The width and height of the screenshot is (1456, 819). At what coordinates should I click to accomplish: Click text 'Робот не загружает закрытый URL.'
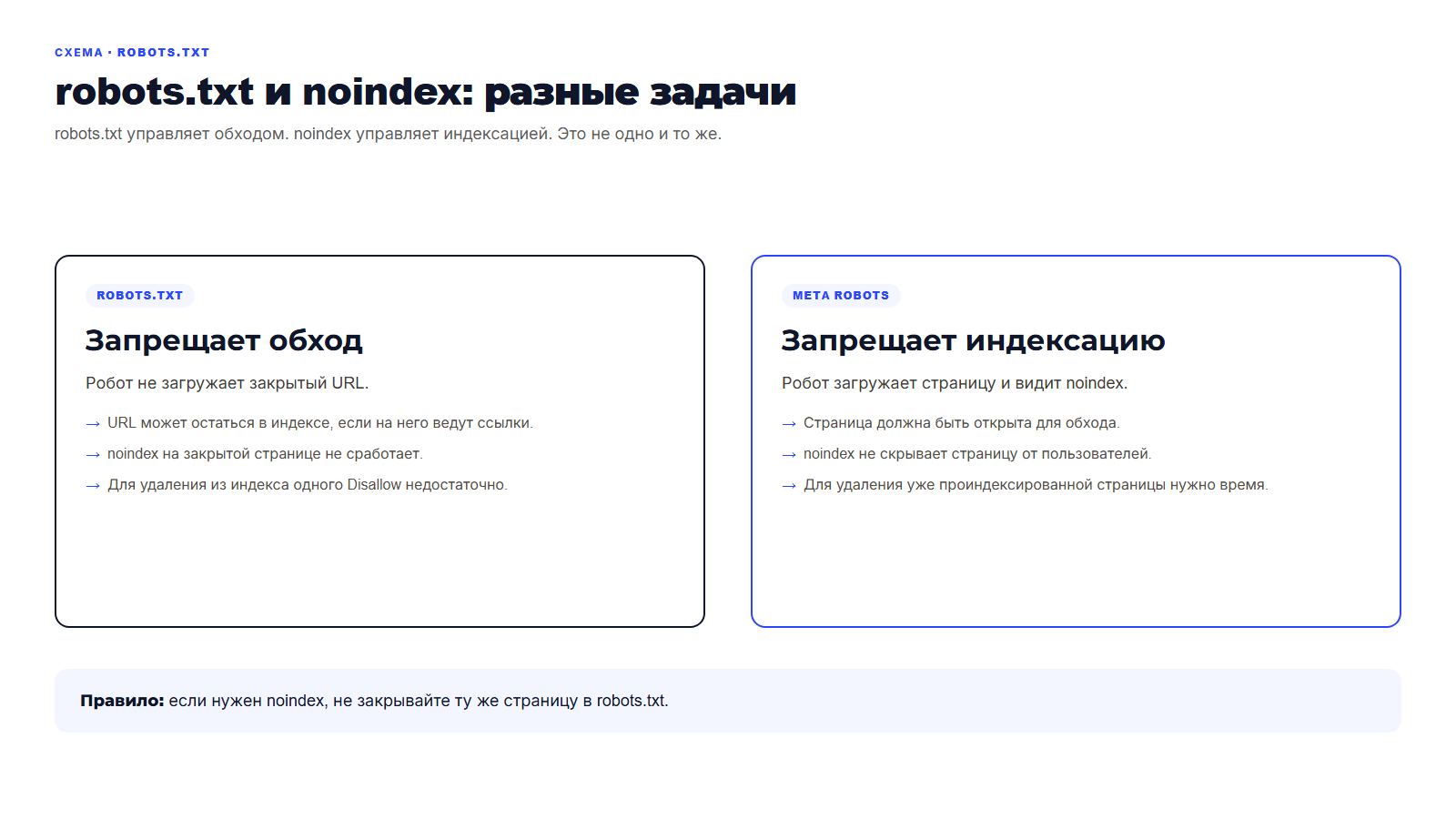click(227, 383)
